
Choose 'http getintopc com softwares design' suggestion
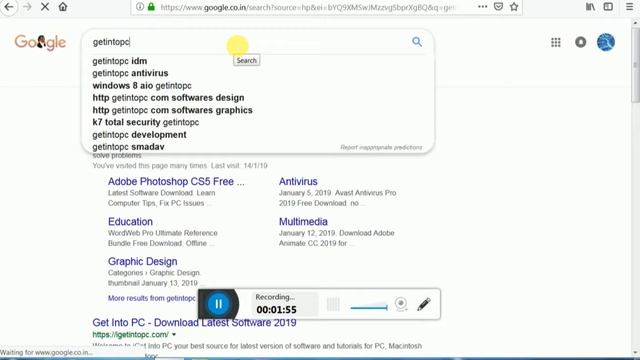168,98
